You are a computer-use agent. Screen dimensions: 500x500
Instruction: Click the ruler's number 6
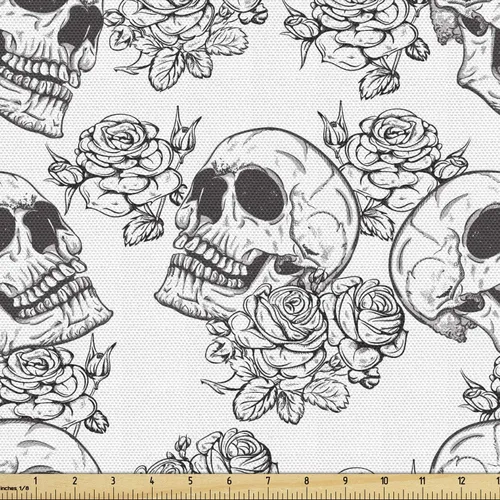(229, 480)
